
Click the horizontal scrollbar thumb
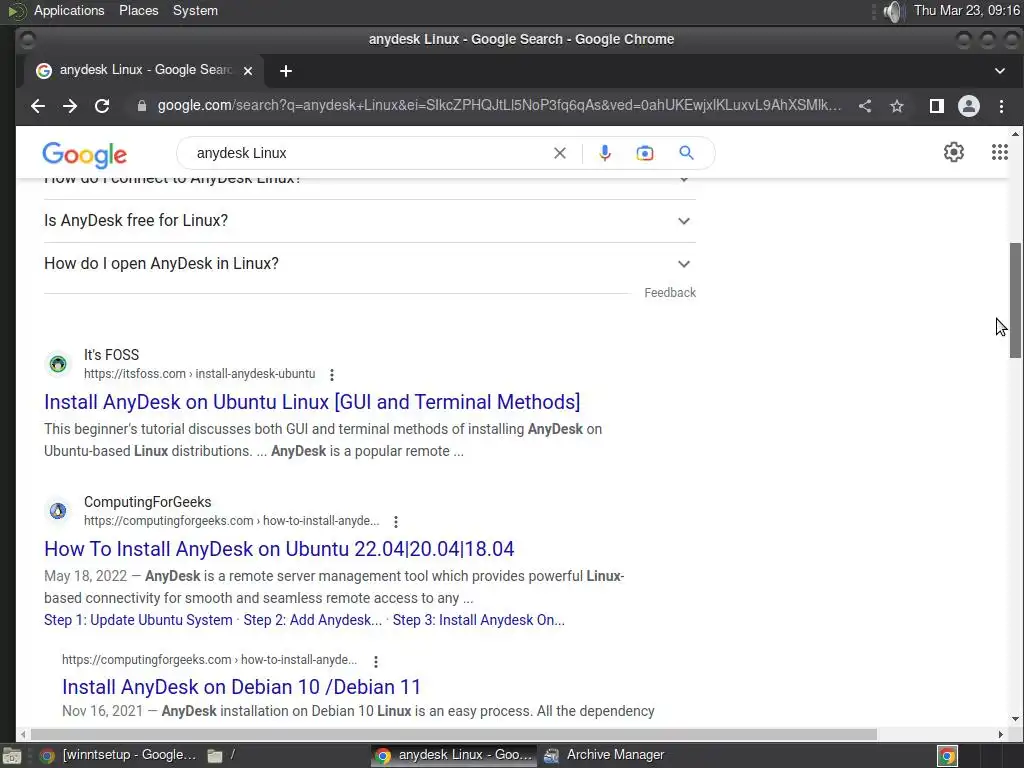[454, 734]
